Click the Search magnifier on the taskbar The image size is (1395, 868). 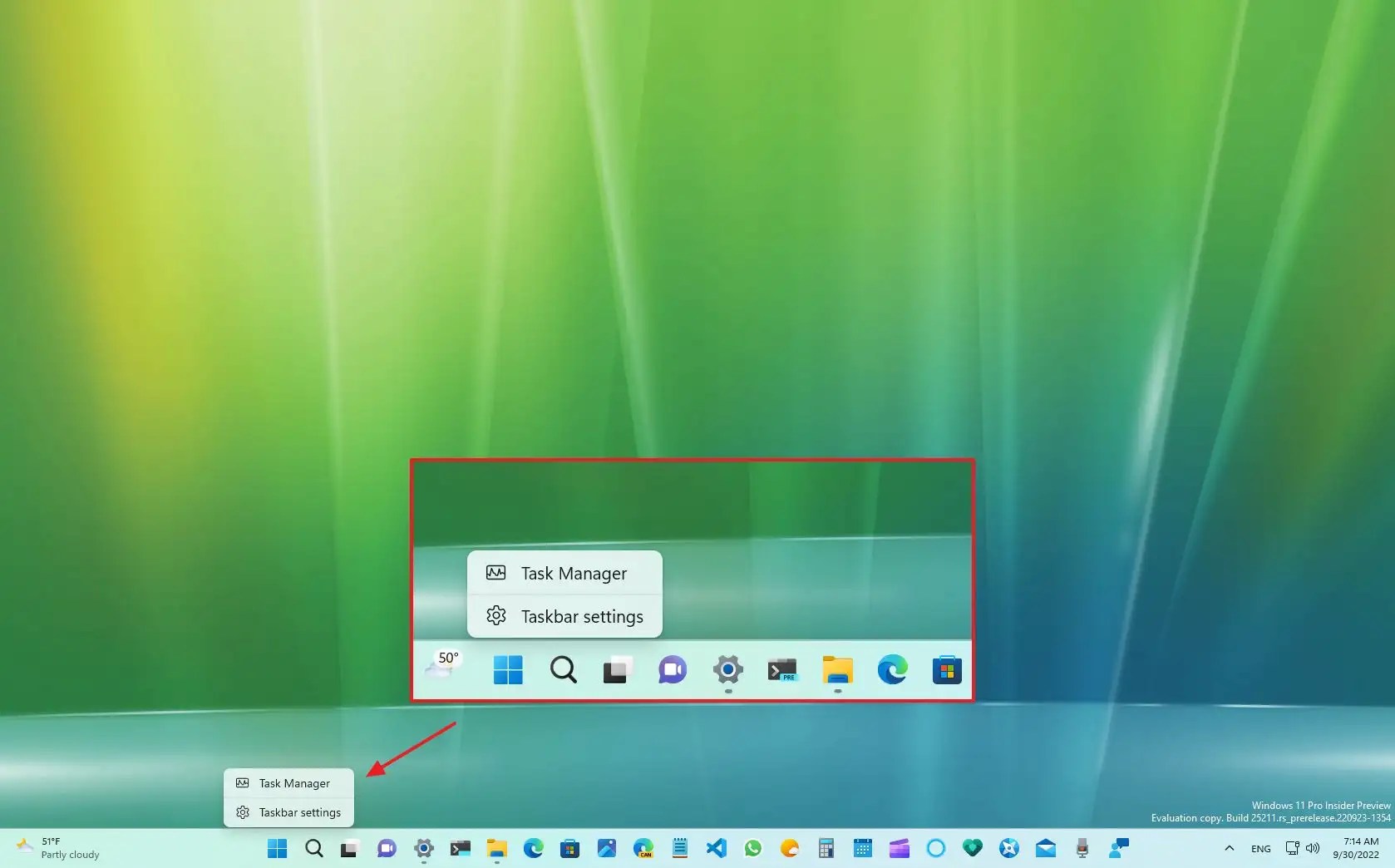[x=313, y=849]
